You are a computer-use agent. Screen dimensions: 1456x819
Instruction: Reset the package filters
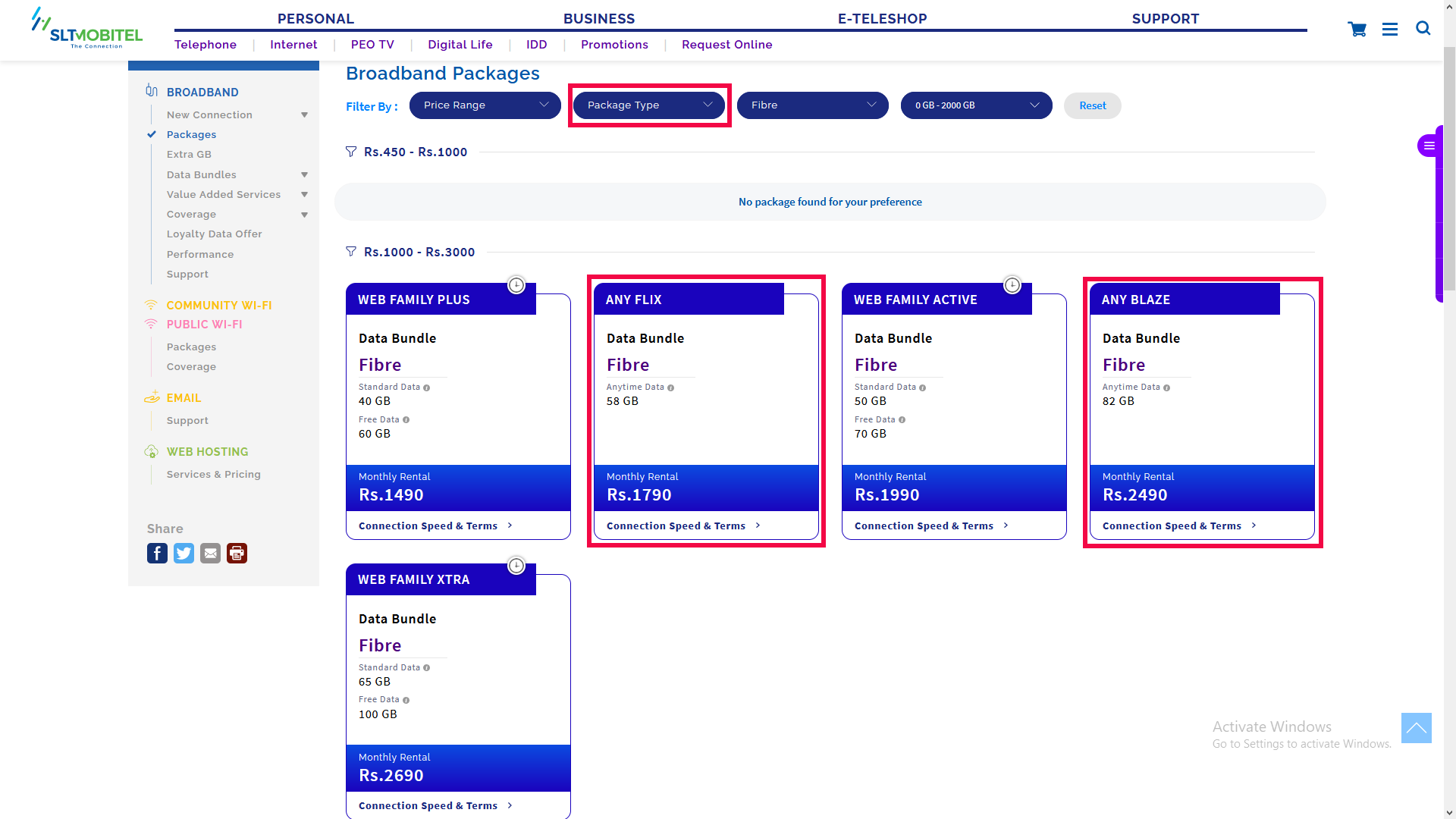pos(1092,105)
